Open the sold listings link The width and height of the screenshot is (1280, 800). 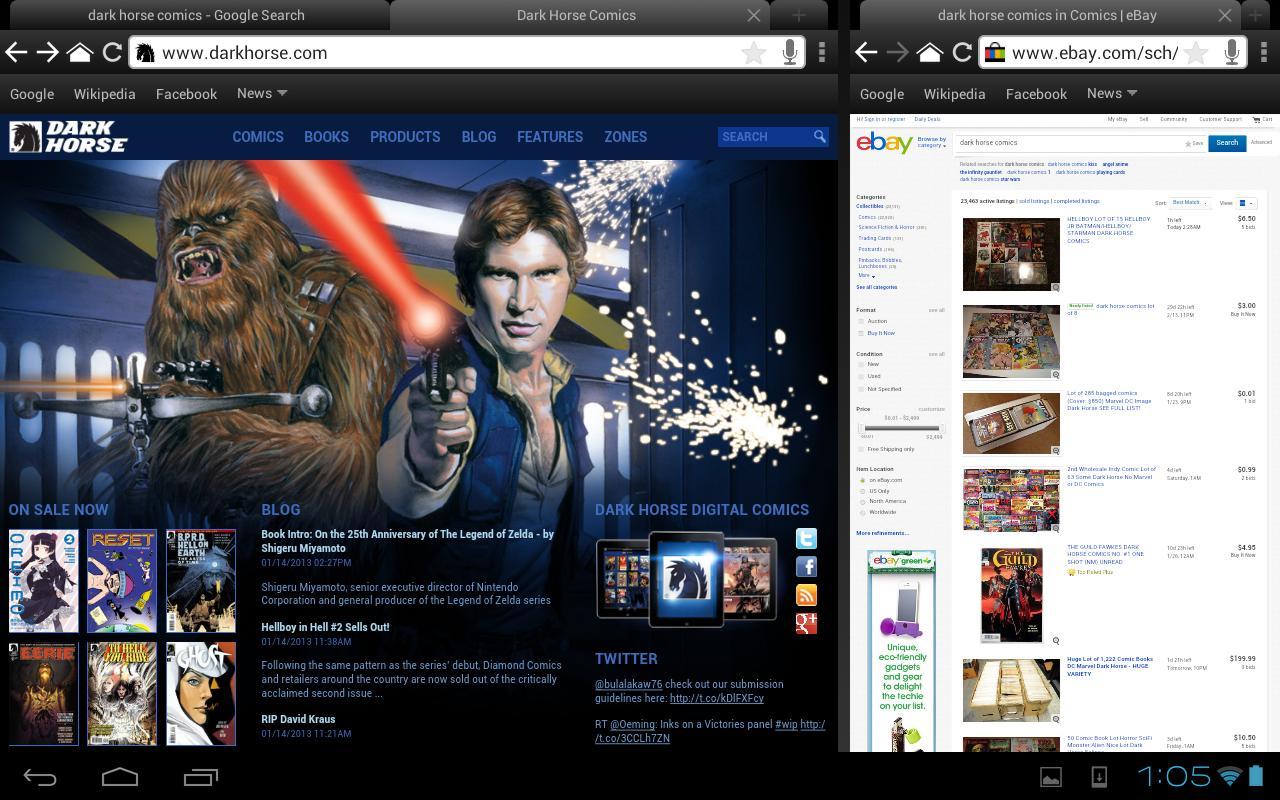pos(1033,201)
